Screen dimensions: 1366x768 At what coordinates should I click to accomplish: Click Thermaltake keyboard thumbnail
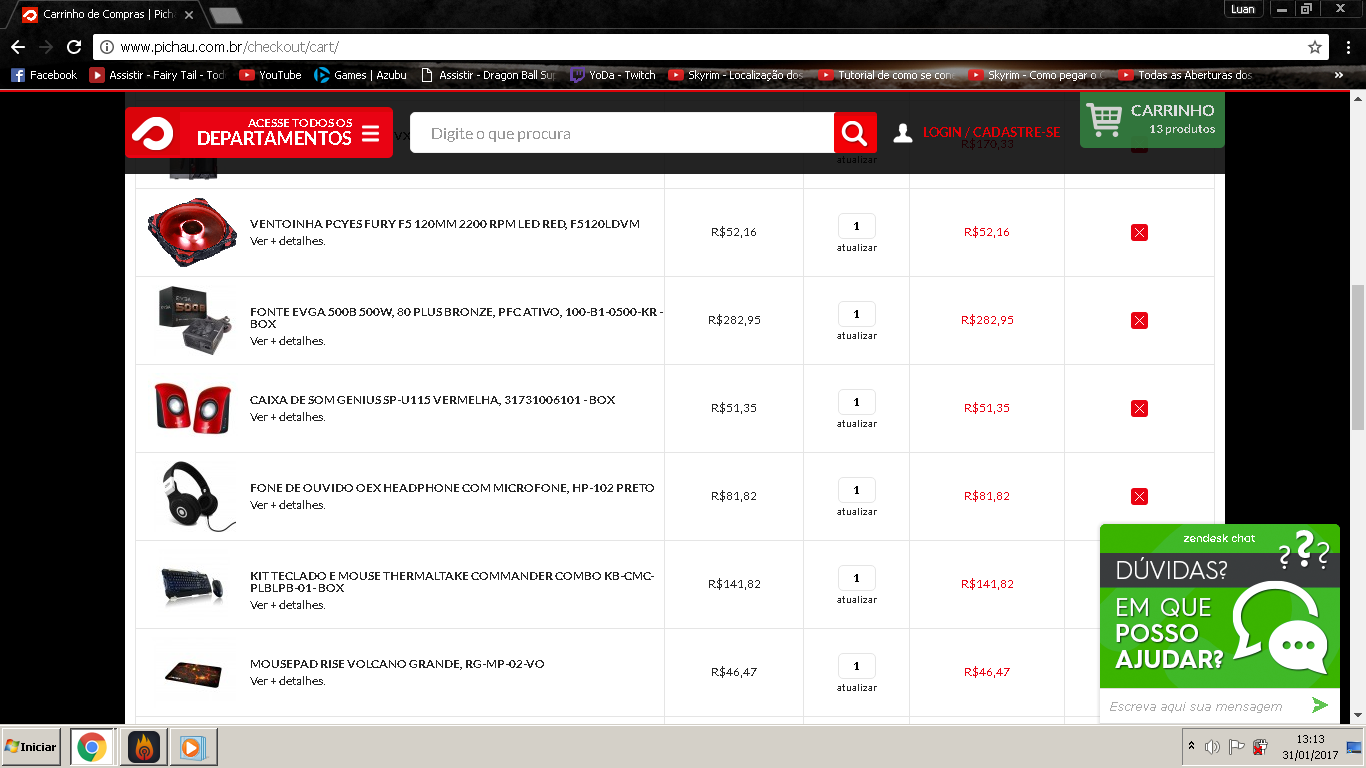[194, 585]
